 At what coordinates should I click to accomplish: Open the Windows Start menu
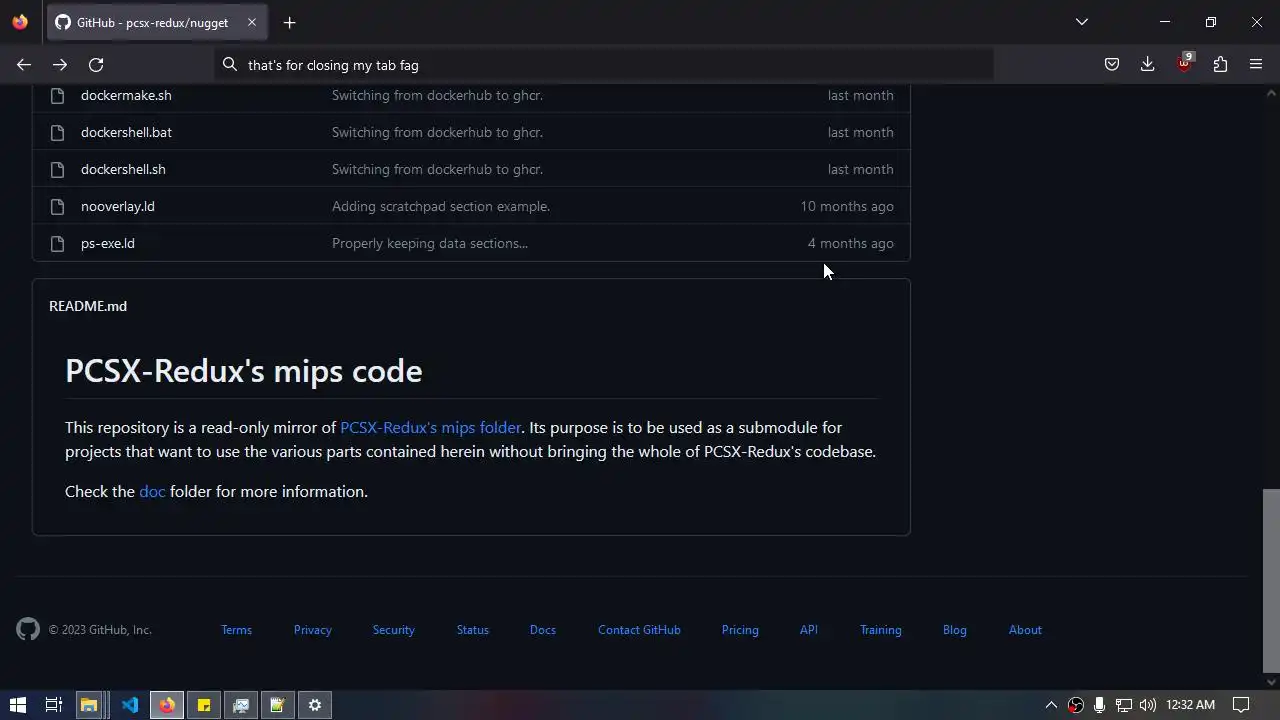(x=17, y=705)
